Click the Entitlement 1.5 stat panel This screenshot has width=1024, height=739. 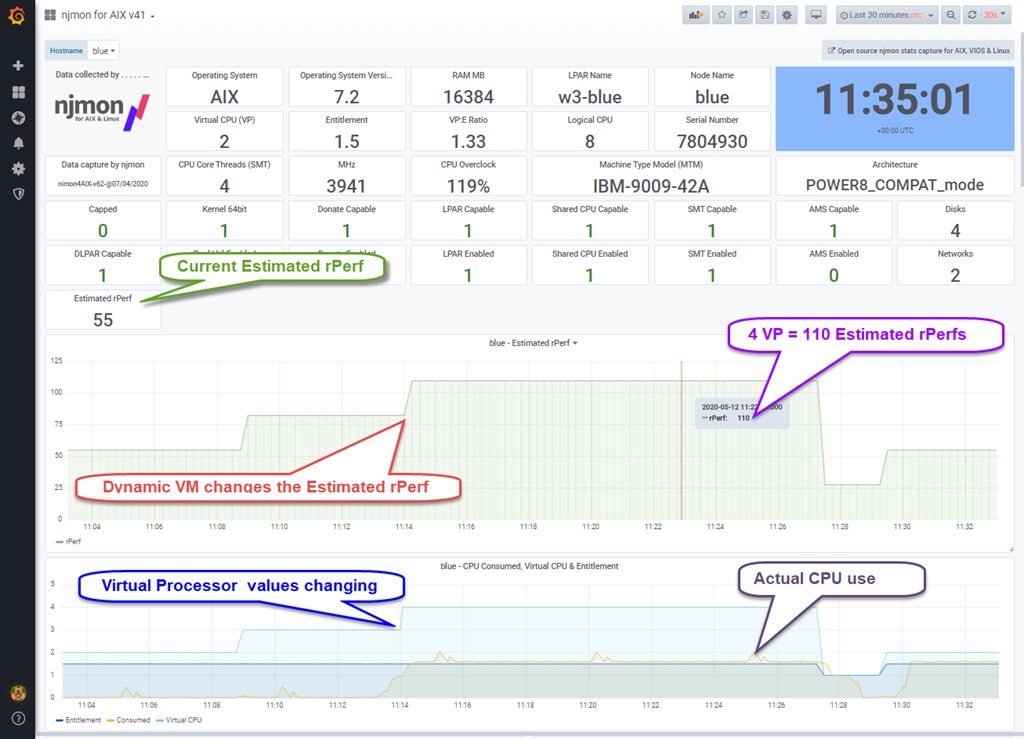coord(346,131)
